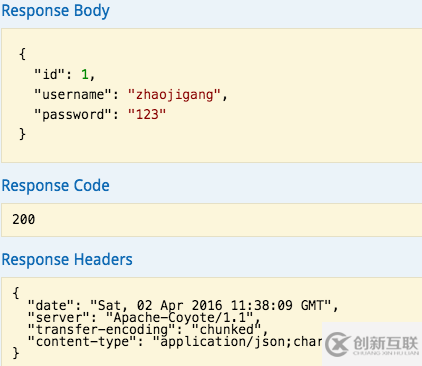The width and height of the screenshot is (422, 366).
Task: Click the "password" key in response body
Action: (x=73, y=115)
